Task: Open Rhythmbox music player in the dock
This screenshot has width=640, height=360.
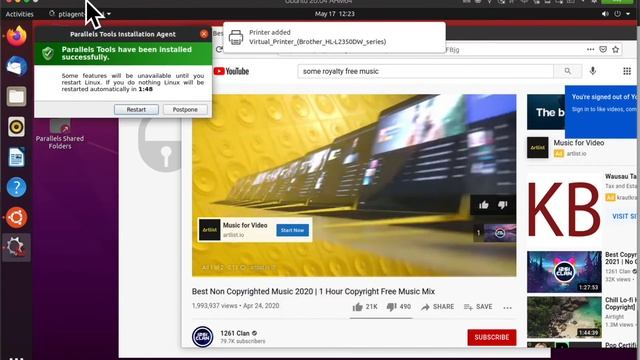Action: click(16, 127)
